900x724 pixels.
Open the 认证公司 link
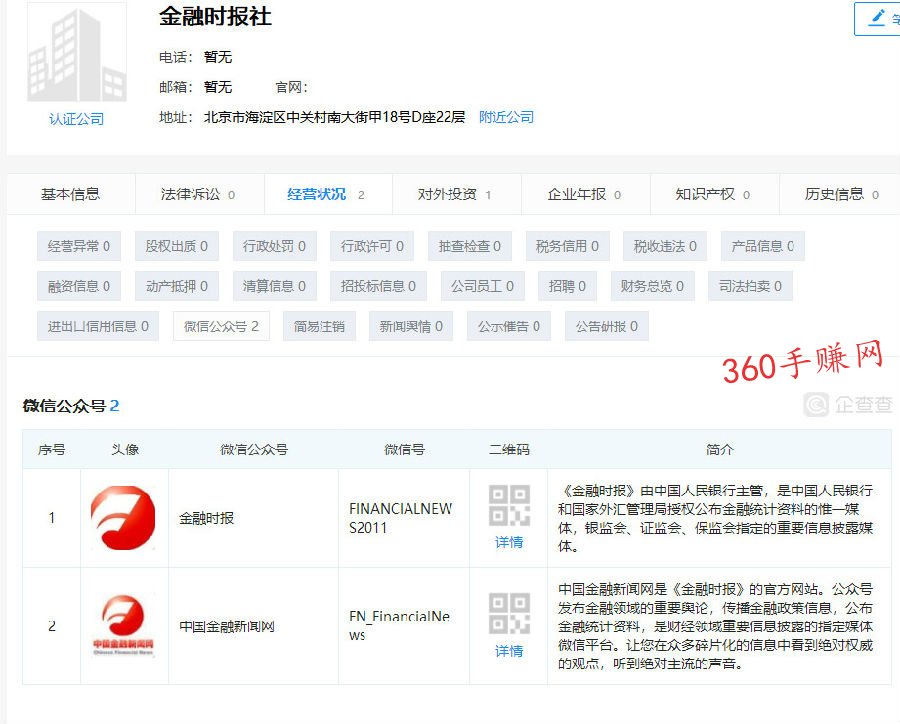(76, 119)
